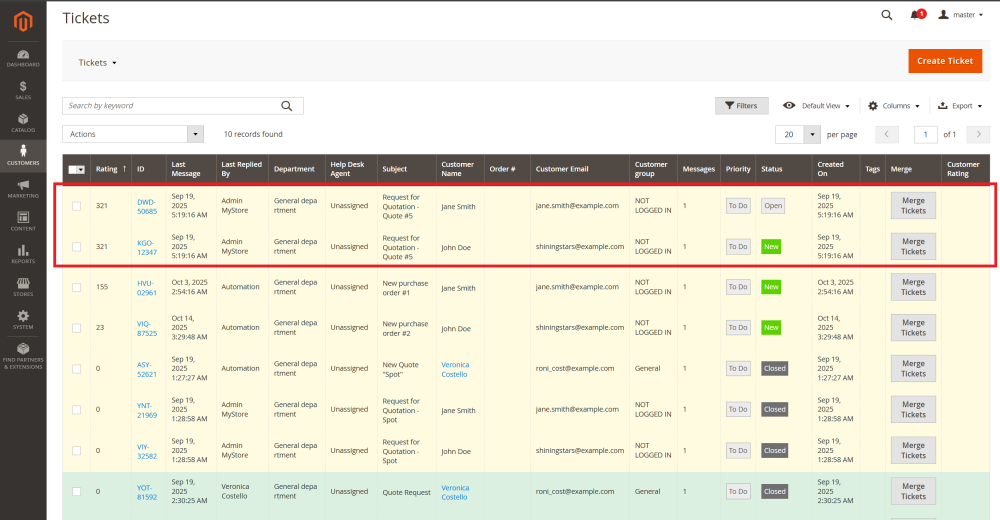Viewport: 1000px width, 520px height.
Task: Select checkbox for ticket YOT-81592
Action: tap(77, 491)
